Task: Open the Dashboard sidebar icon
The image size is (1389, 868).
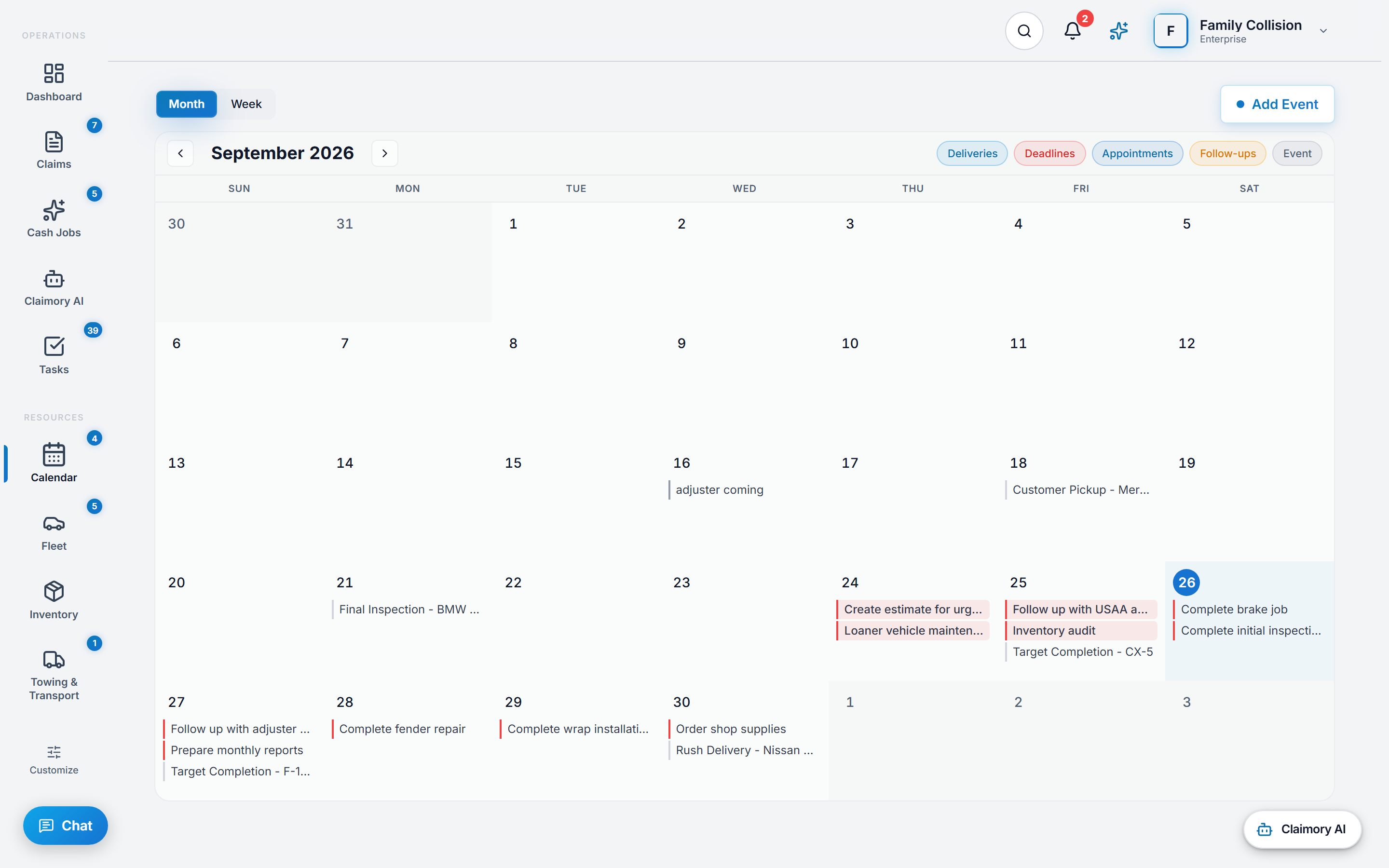Action: pyautogui.click(x=54, y=73)
